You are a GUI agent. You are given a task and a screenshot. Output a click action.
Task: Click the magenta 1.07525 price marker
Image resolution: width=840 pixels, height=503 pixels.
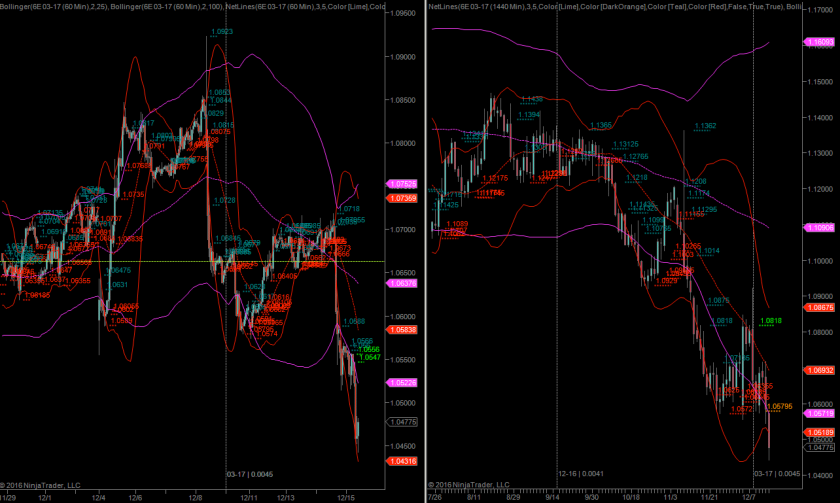coord(401,184)
